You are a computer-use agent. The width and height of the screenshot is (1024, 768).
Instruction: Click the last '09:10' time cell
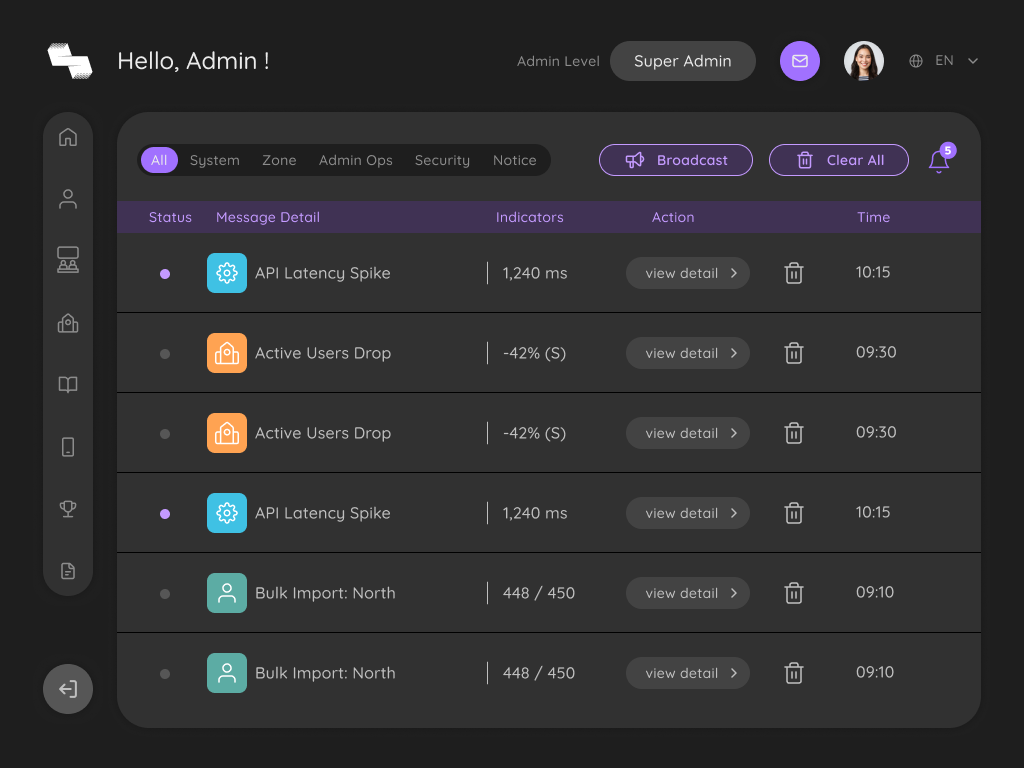pyautogui.click(x=875, y=672)
